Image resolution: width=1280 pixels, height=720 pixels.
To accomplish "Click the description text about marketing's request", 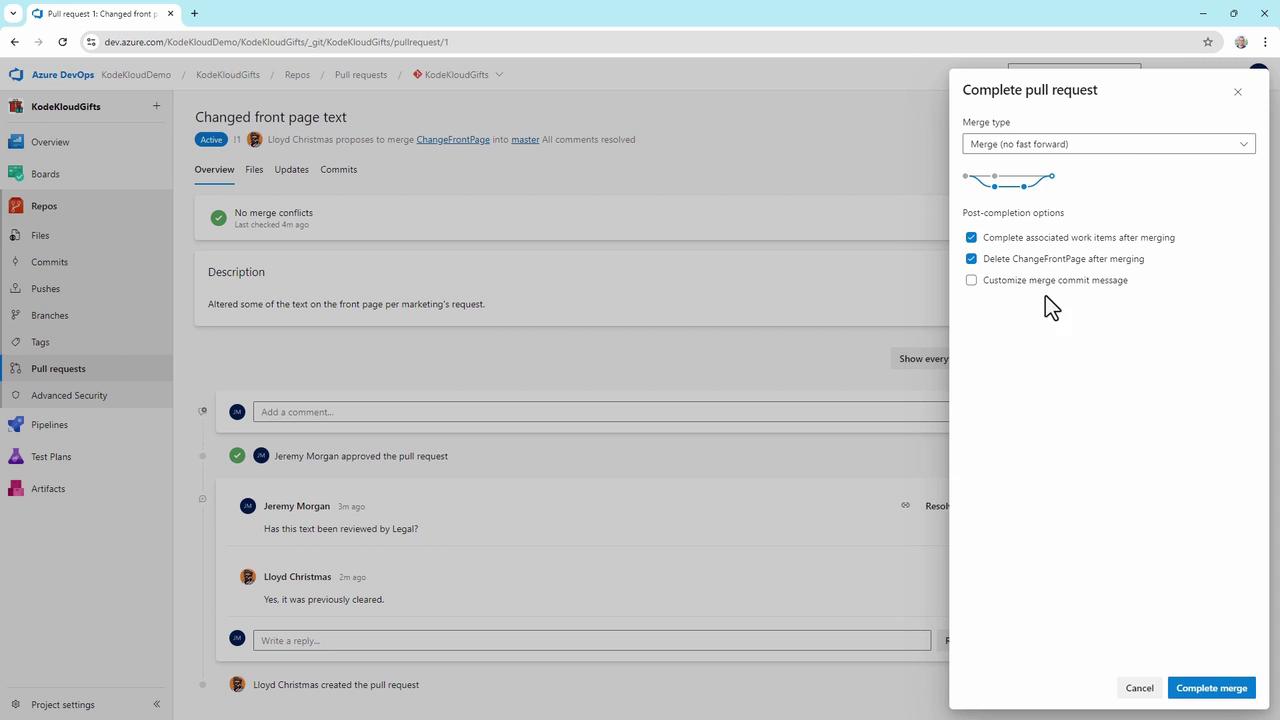I will click(346, 304).
